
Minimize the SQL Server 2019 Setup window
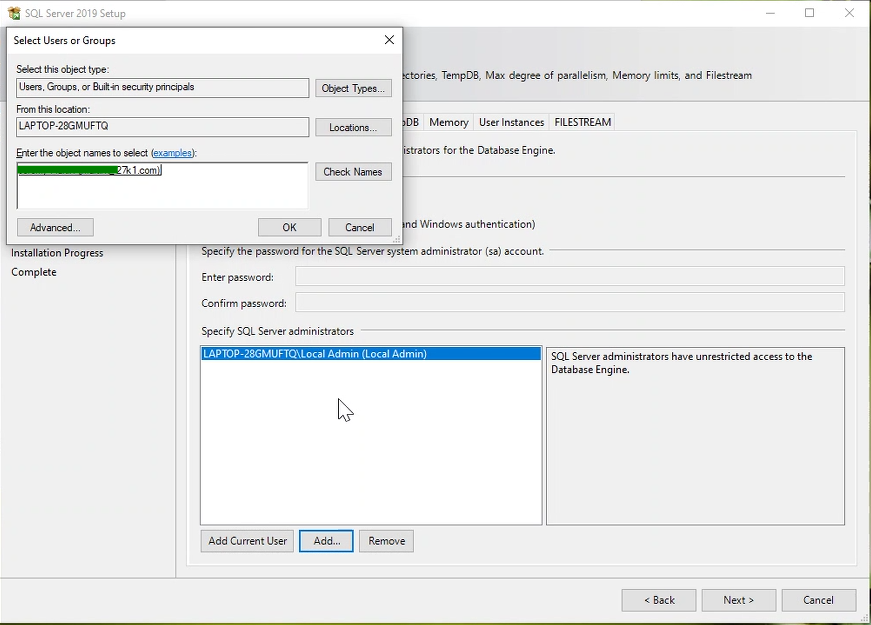click(770, 13)
